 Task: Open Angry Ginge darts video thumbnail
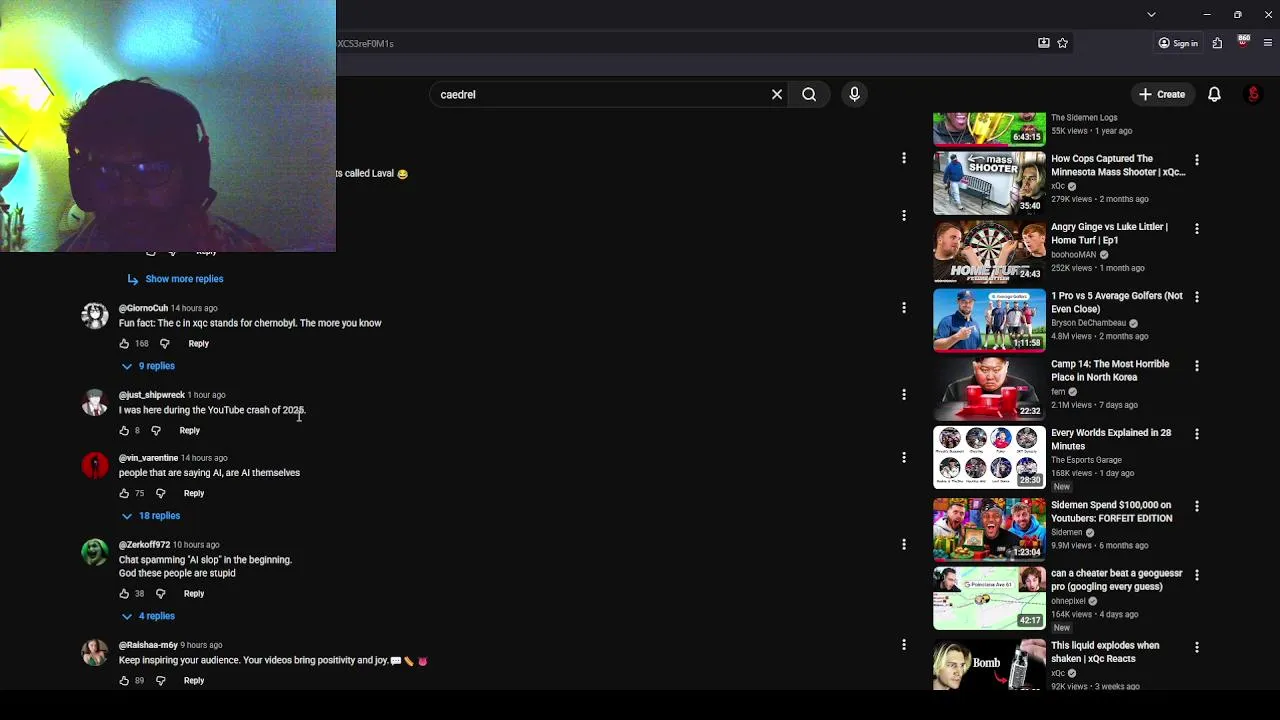[989, 252]
